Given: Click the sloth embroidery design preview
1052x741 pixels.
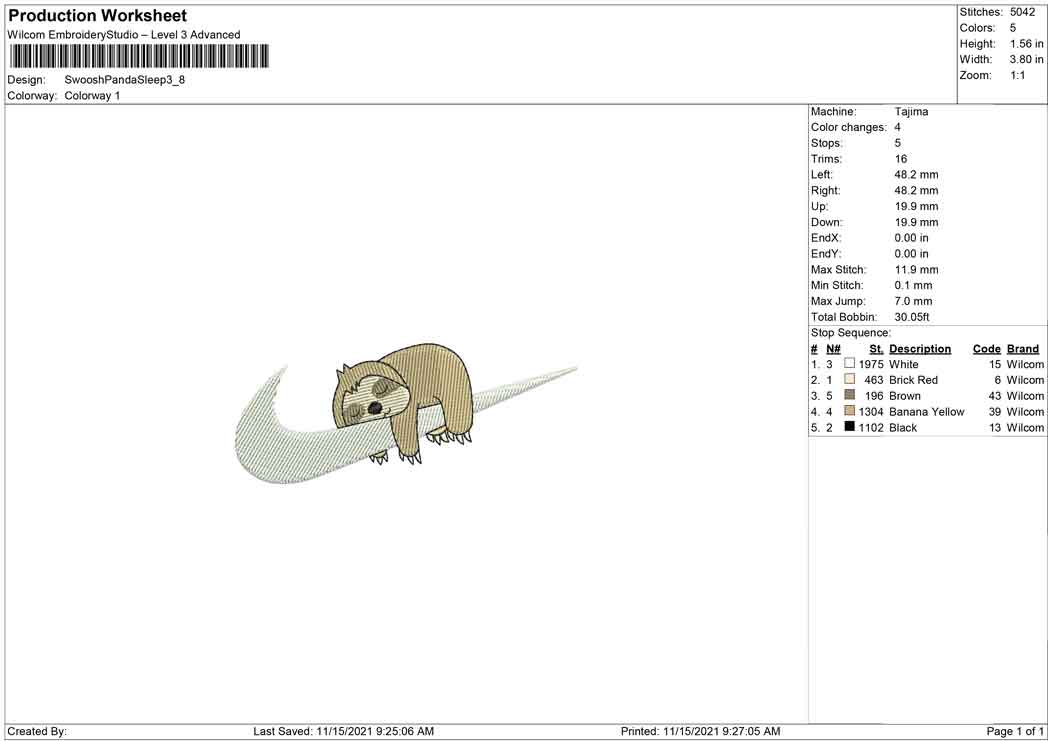Looking at the screenshot, I should click(x=405, y=415).
